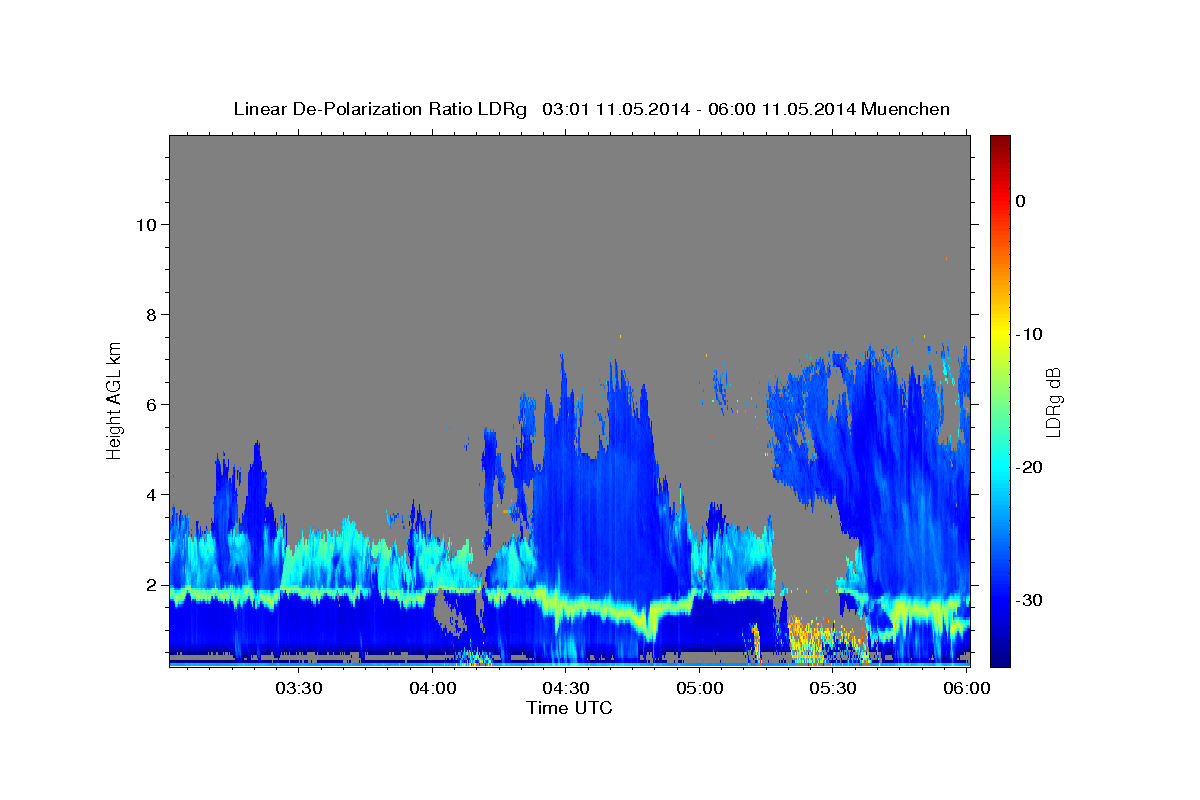The height and width of the screenshot is (800, 1200).
Task: Click the "Time UTC" axis label
Action: (569, 708)
